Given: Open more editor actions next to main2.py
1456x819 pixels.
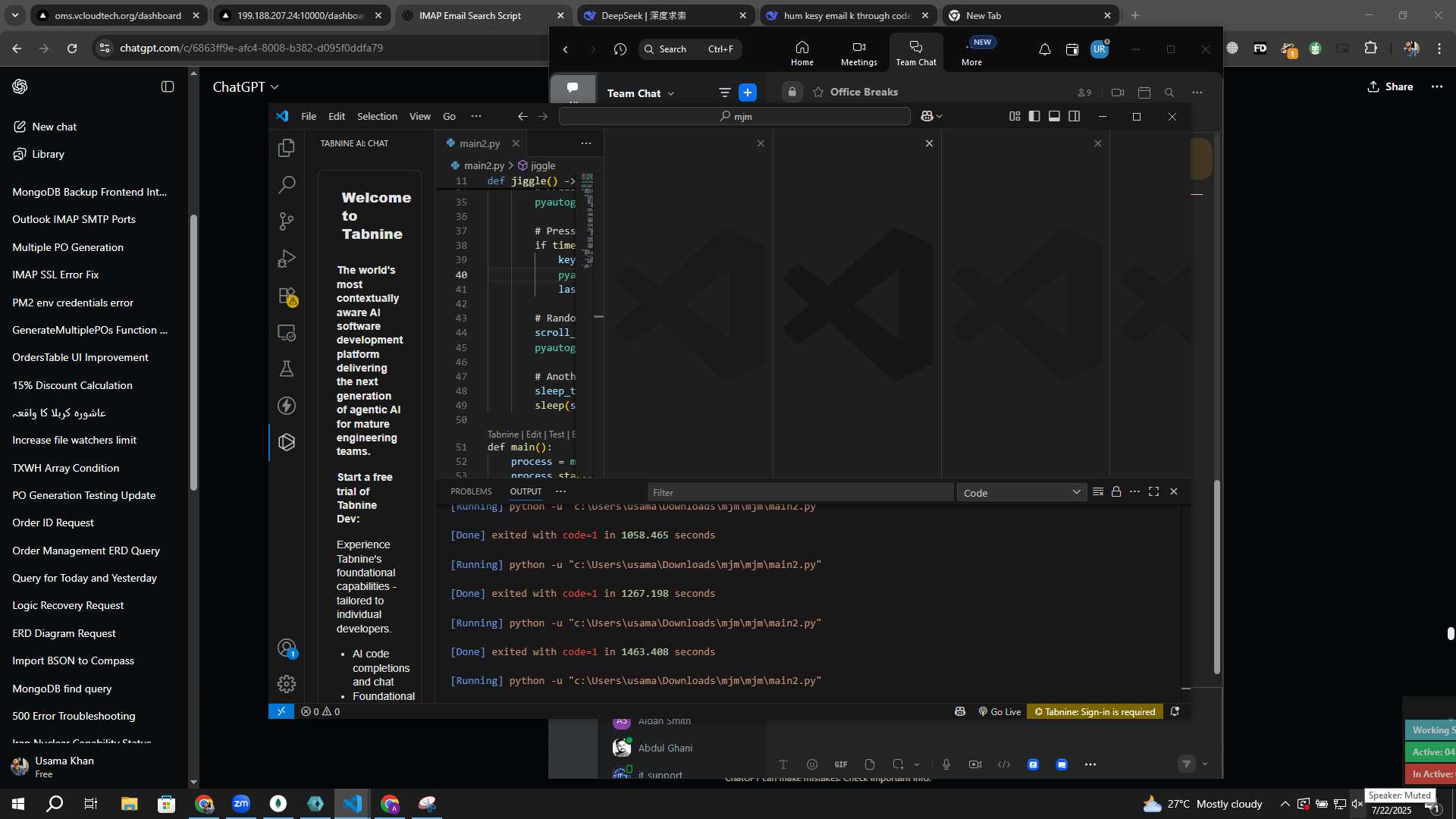Looking at the screenshot, I should (586, 143).
